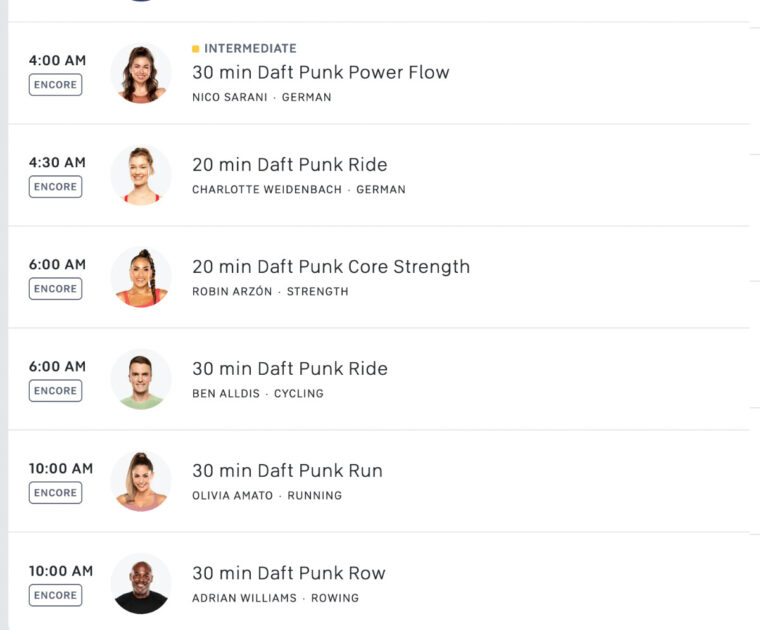
Task: Open 20 min Daft Punk Ride class
Action: pyautogui.click(x=289, y=165)
